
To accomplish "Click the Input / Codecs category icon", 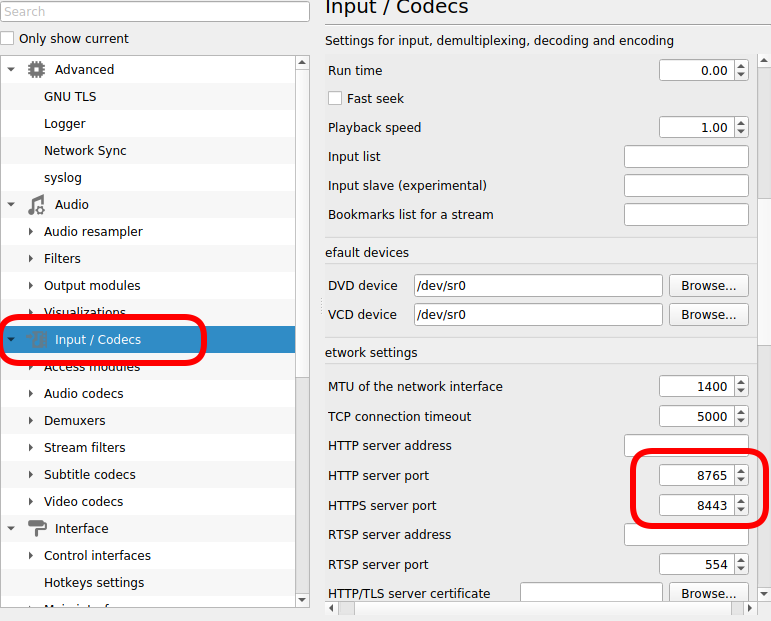I will (37, 340).
